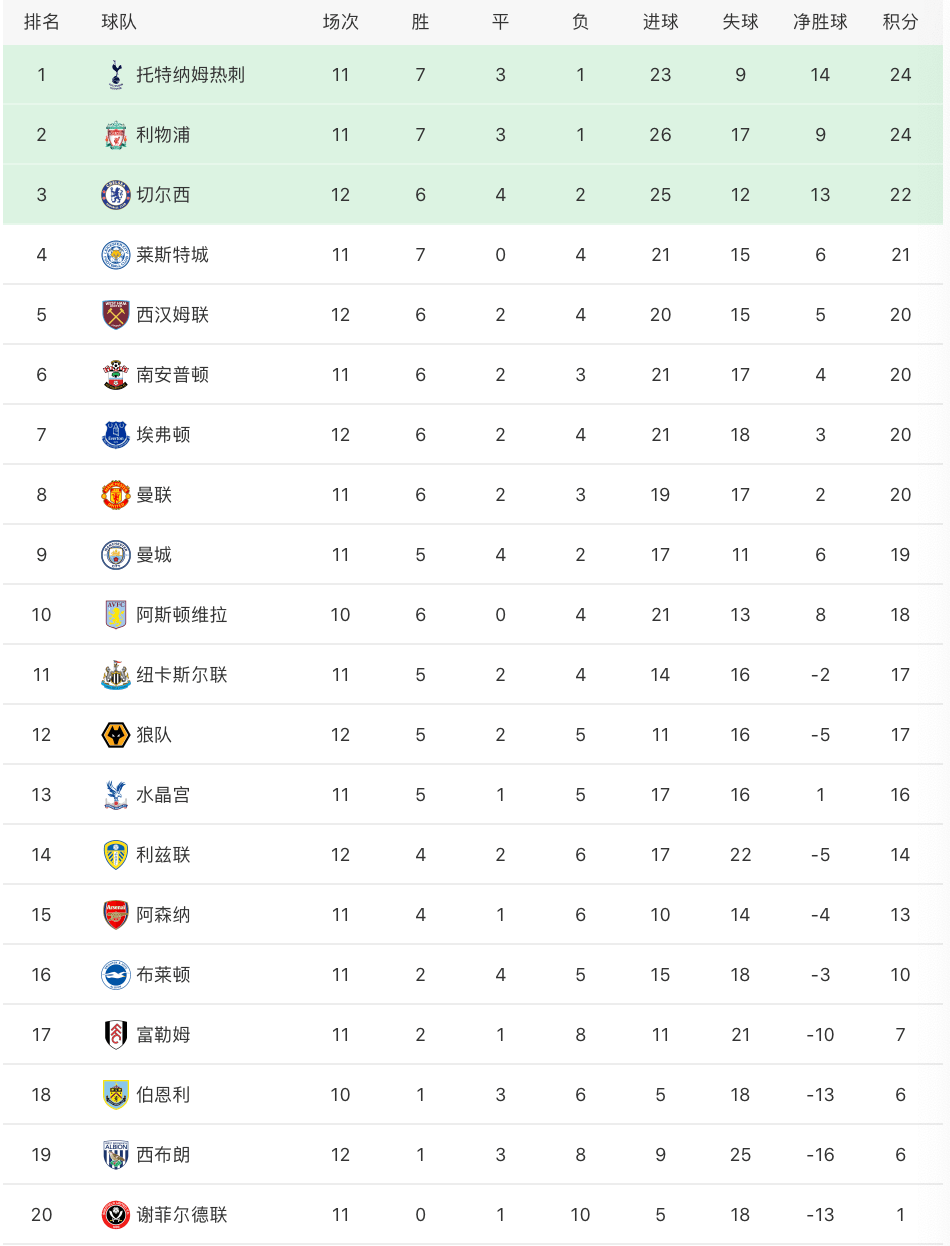Click the 进球 column header
Viewport: 950px width, 1246px height.
pos(660,22)
